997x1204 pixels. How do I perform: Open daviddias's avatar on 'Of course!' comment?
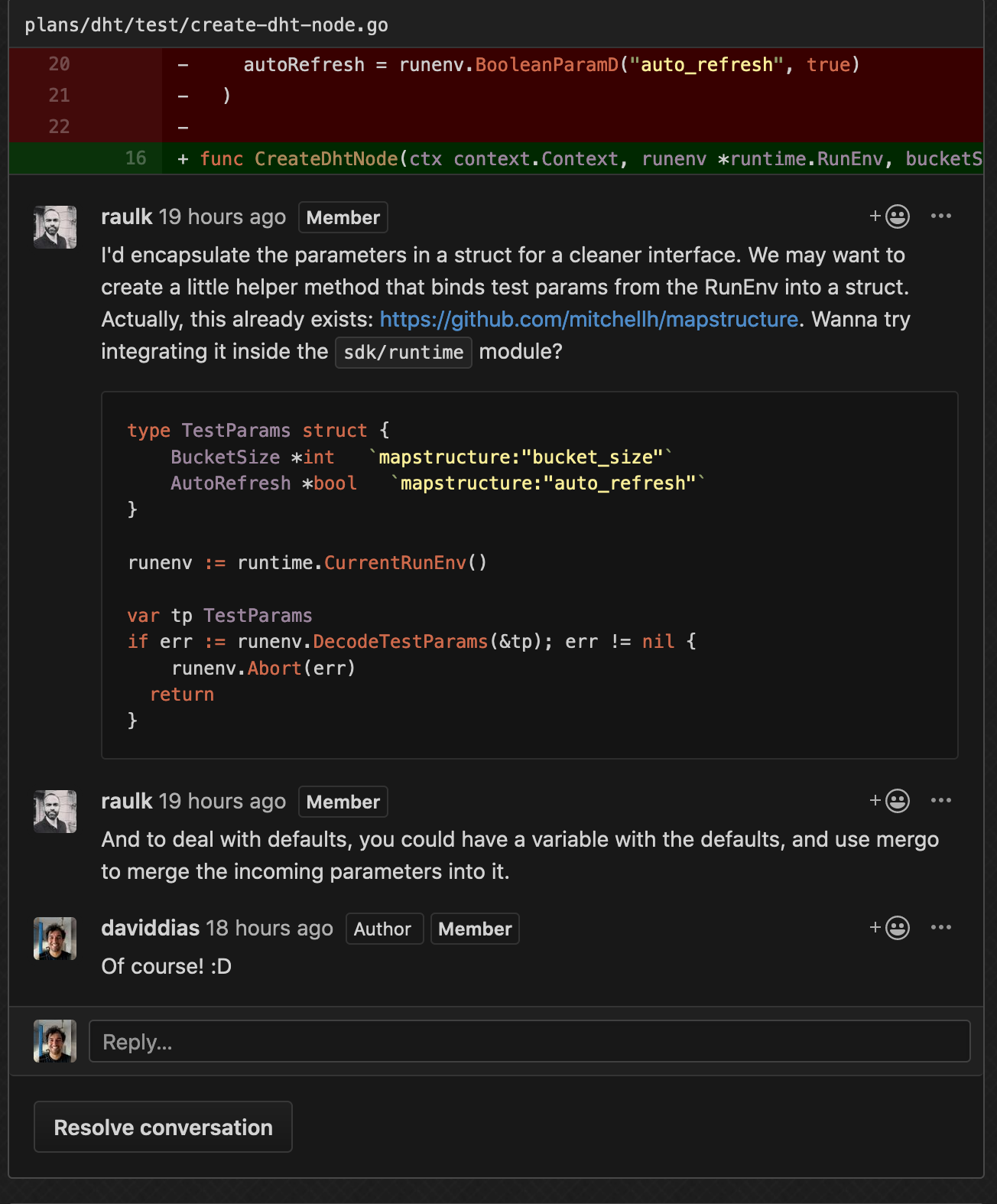click(x=55, y=939)
